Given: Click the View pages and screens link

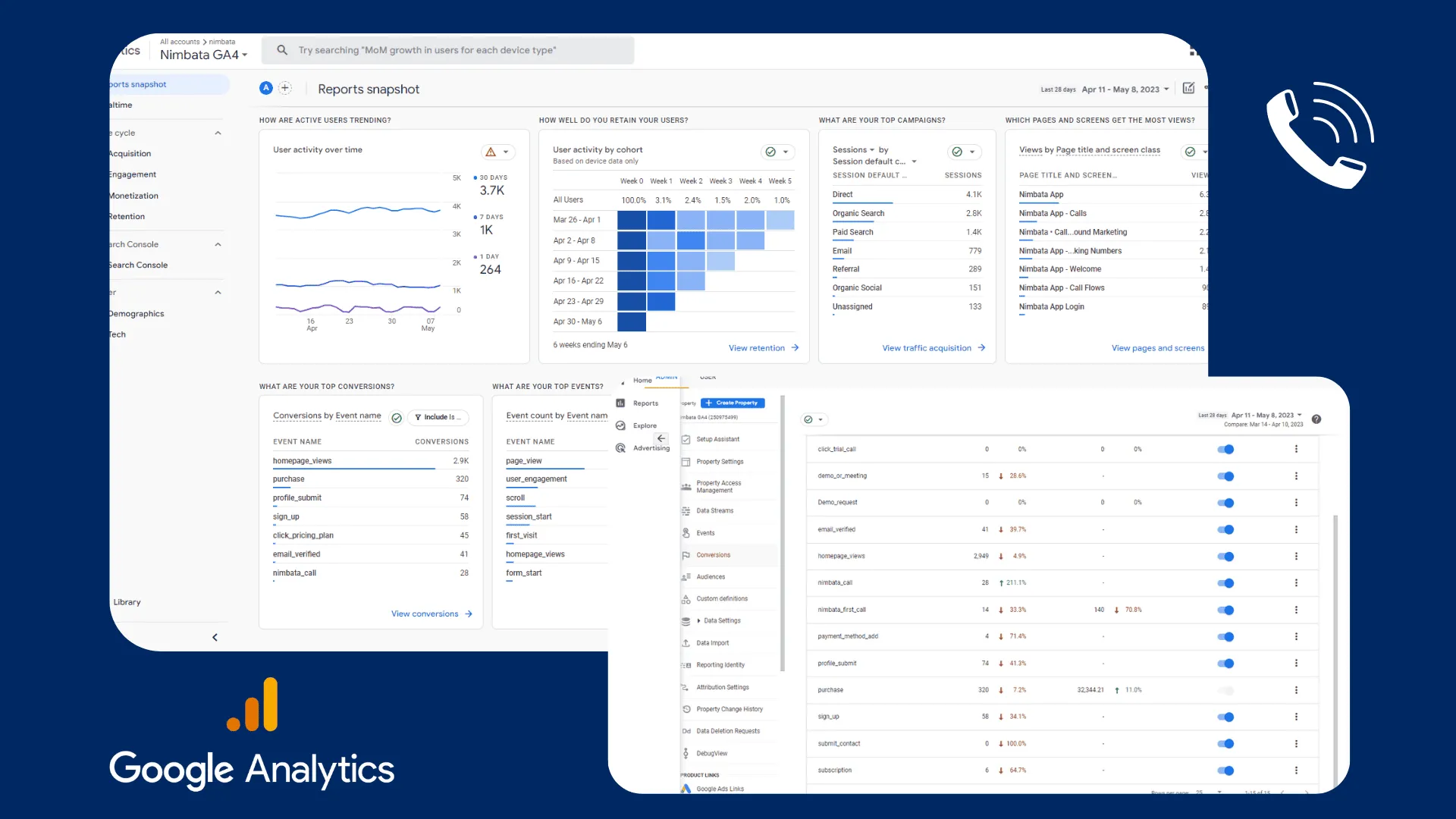Looking at the screenshot, I should point(1157,348).
